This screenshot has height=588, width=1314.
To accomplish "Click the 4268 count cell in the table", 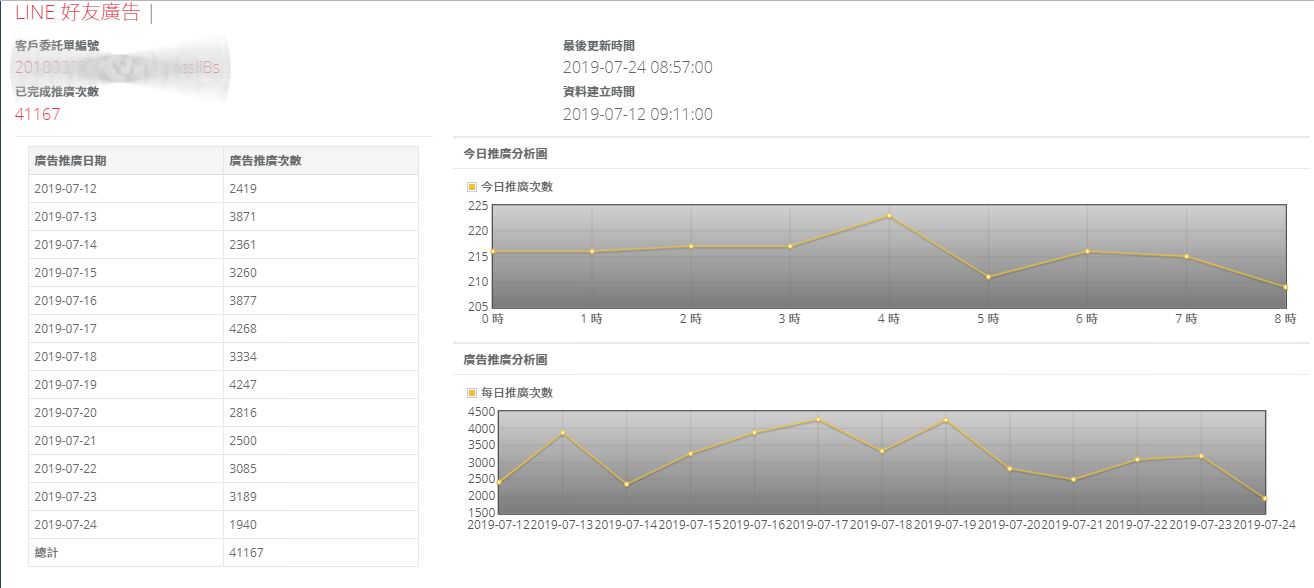I will tap(243, 329).
